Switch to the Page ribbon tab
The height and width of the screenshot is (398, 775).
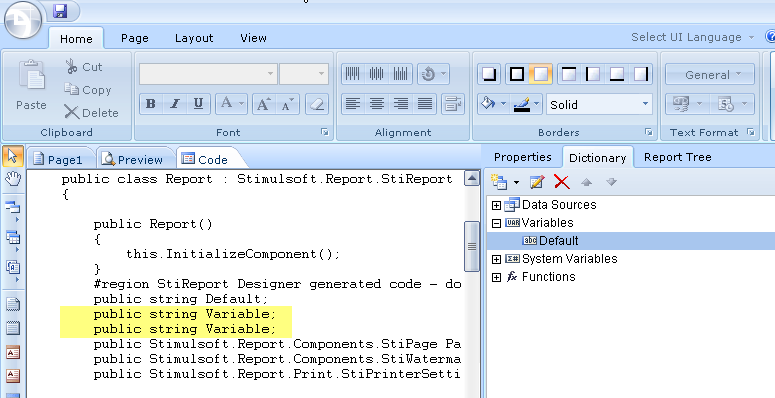[134, 38]
